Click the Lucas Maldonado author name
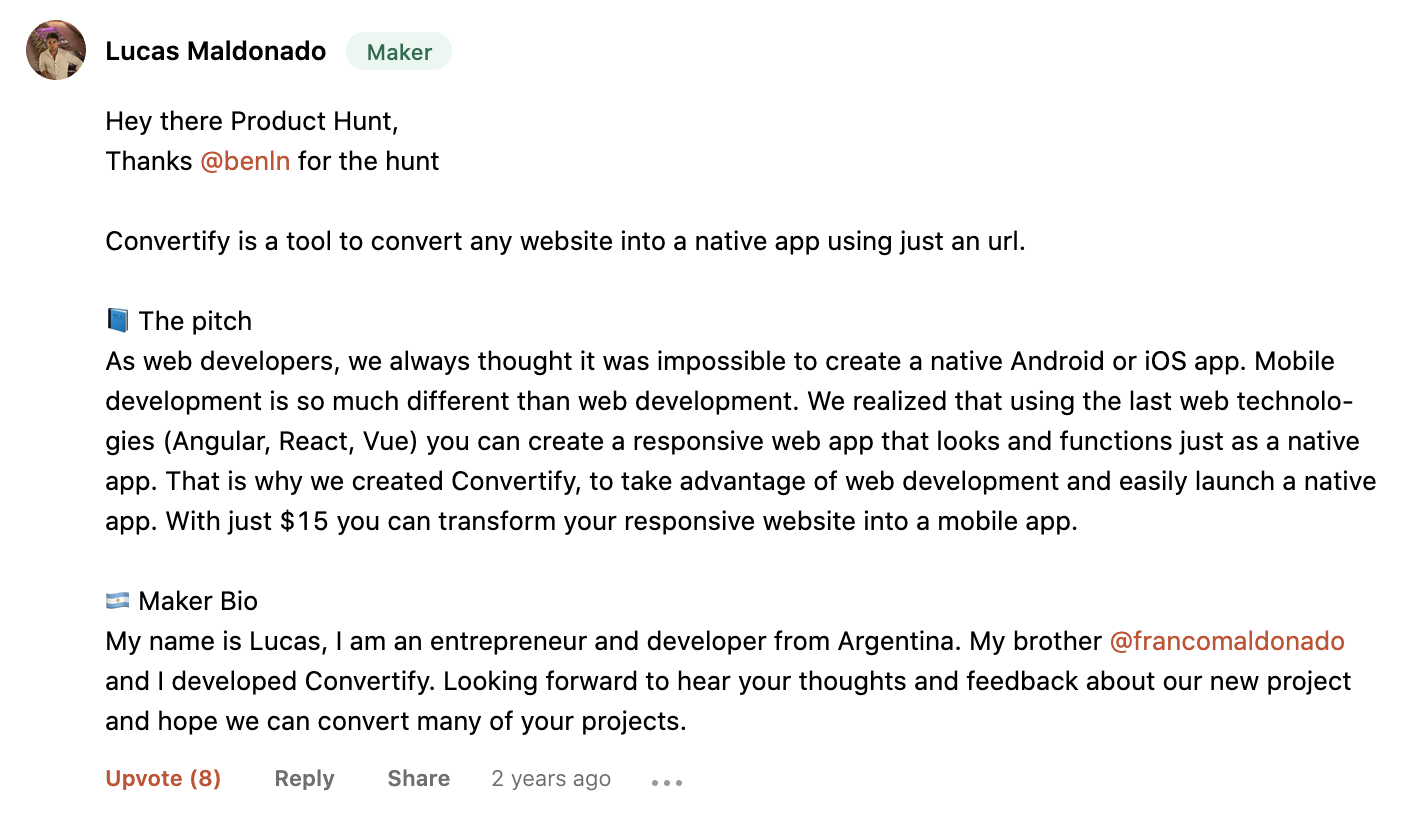1416x816 pixels. click(216, 51)
